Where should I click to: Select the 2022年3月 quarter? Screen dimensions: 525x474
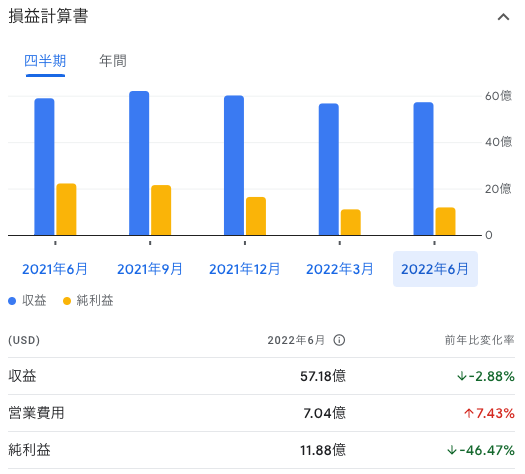coord(340,269)
